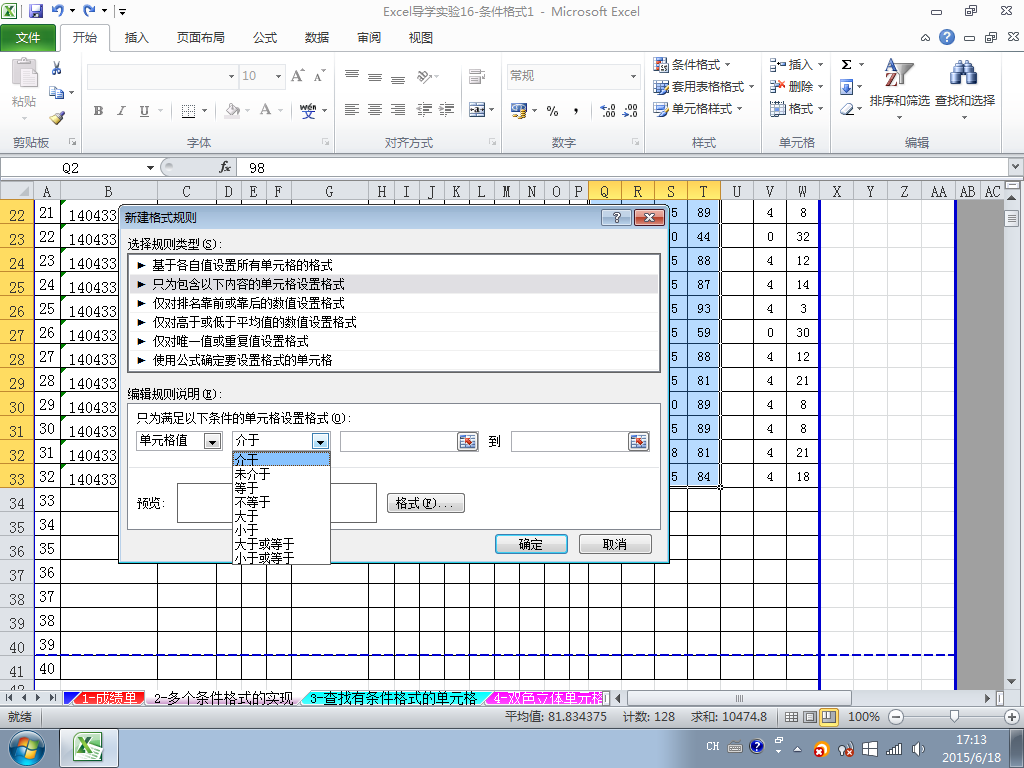This screenshot has height=768, width=1024.
Task: Click the cell borders icon
Action: coord(188,110)
